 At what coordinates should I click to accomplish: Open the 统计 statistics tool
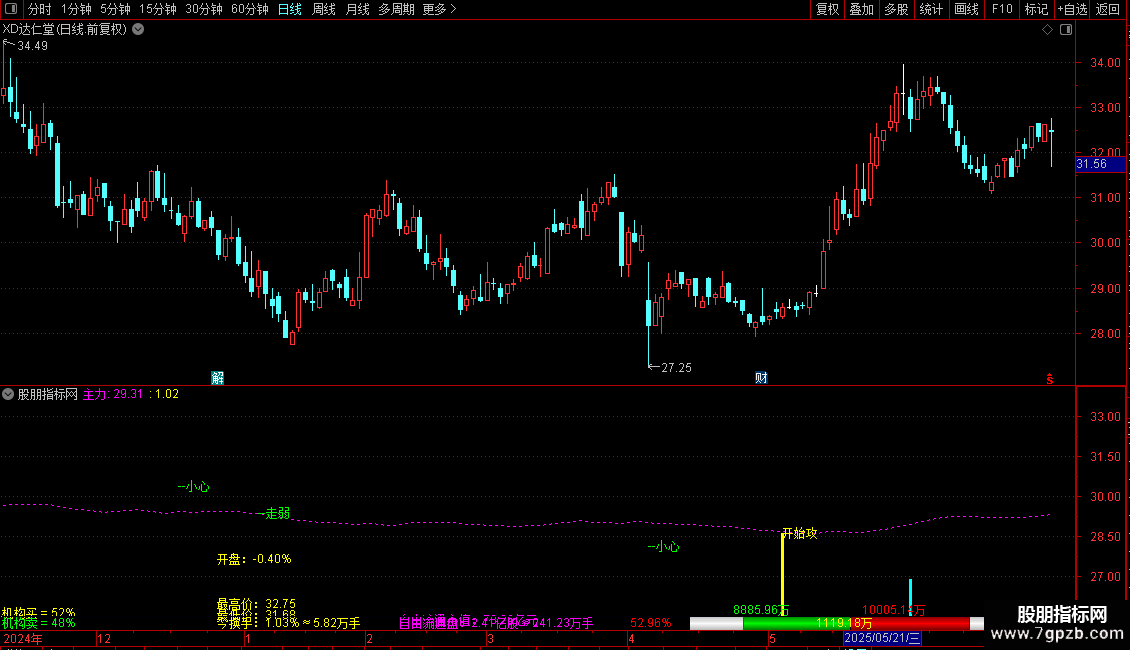[930, 9]
